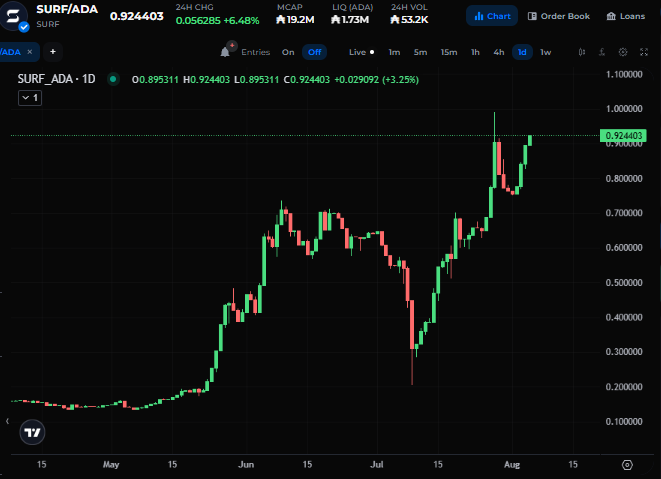Image resolution: width=661 pixels, height=479 pixels.
Task: Click the 0.500000 price axis label
Action: point(624,282)
